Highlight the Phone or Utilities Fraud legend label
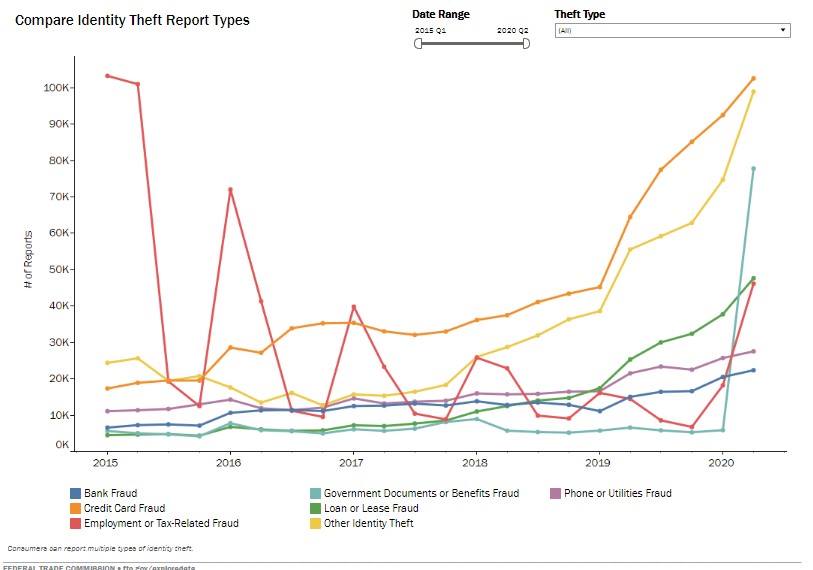The width and height of the screenshot is (813, 570). click(x=618, y=493)
